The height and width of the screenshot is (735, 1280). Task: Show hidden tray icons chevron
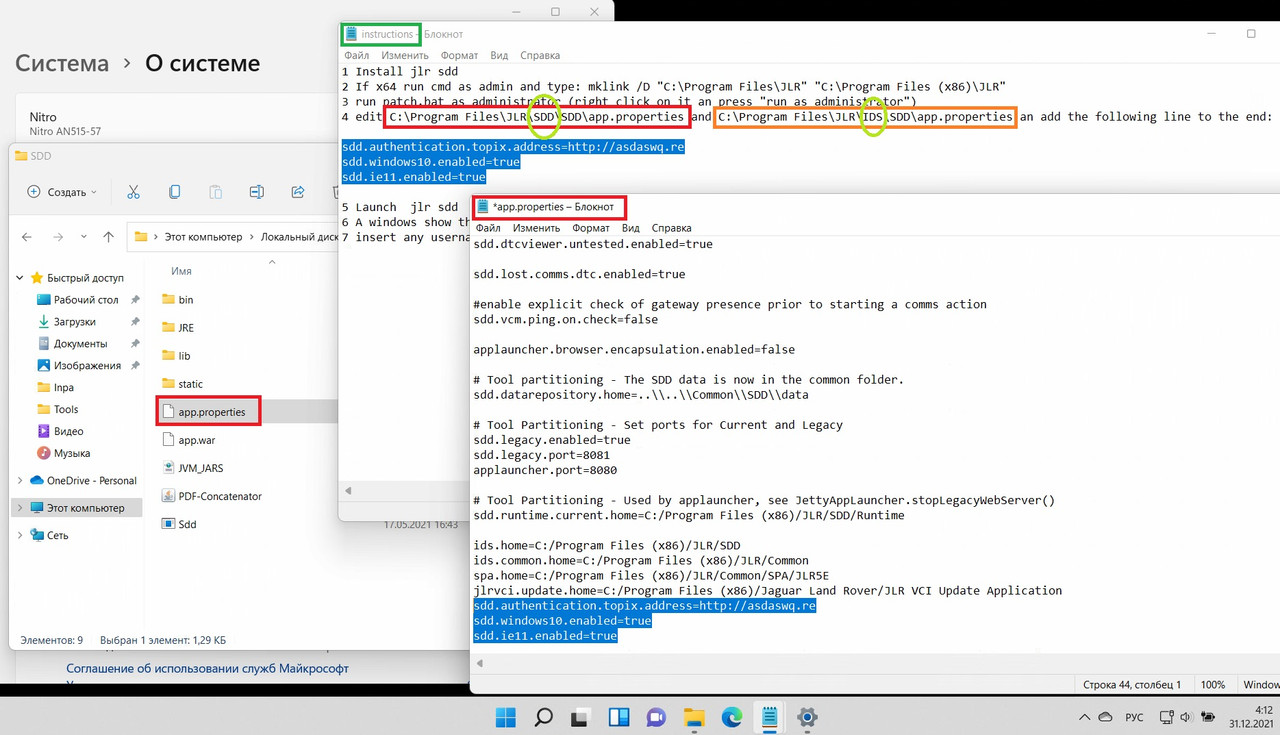pyautogui.click(x=1083, y=718)
